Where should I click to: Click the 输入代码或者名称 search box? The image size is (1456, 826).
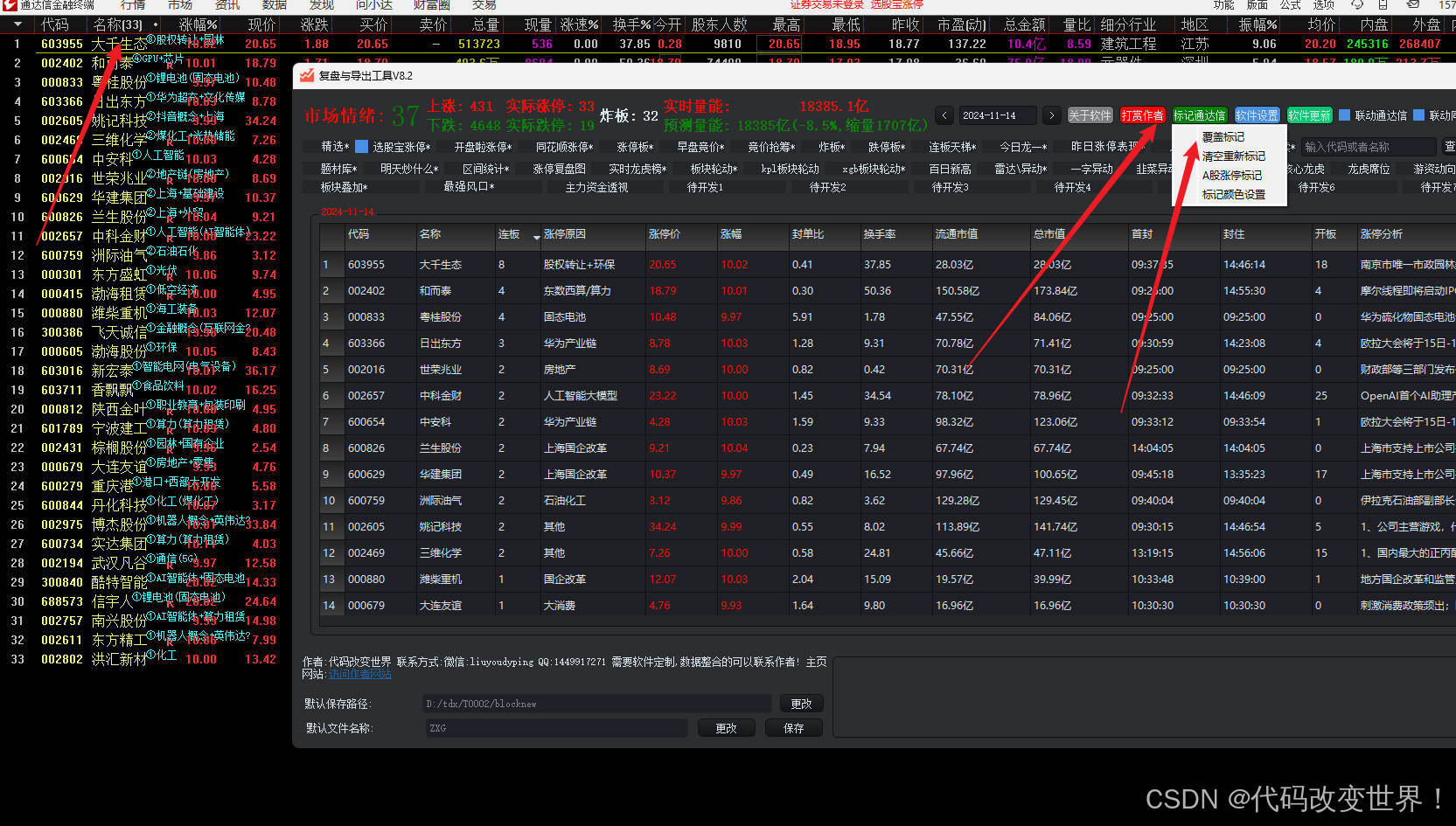pyautogui.click(x=1369, y=147)
